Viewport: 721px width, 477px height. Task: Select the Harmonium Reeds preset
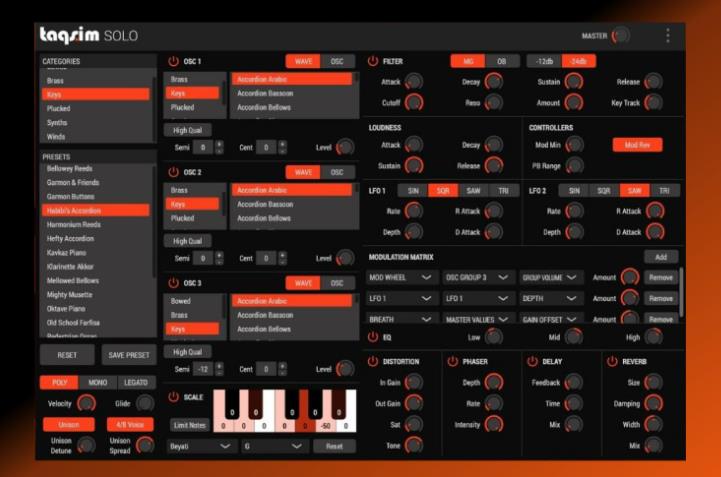tap(96, 224)
